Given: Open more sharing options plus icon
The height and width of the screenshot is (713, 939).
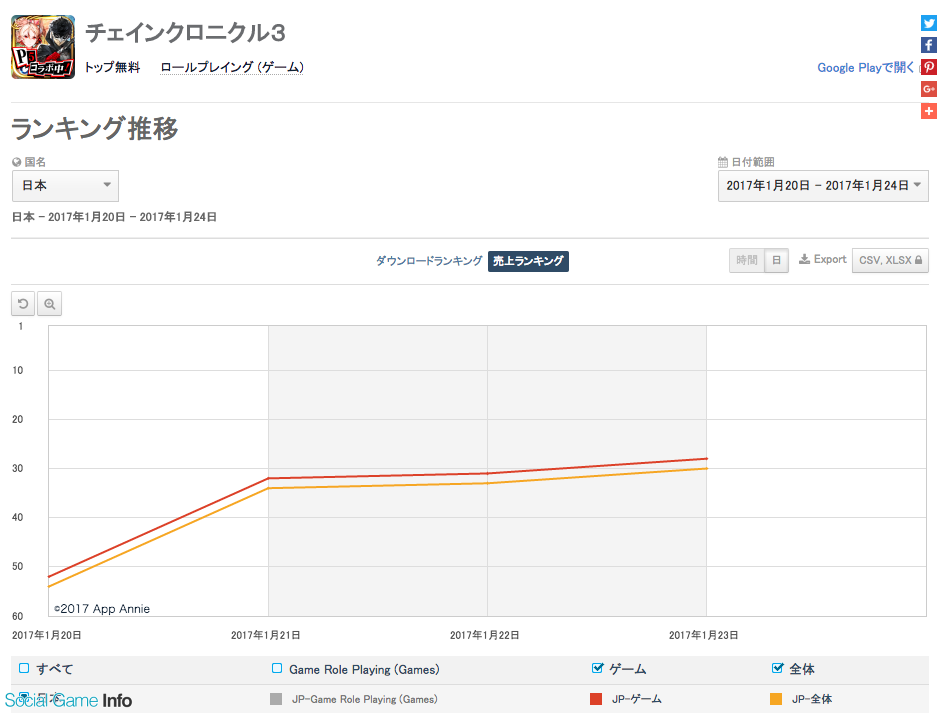Looking at the screenshot, I should (928, 111).
